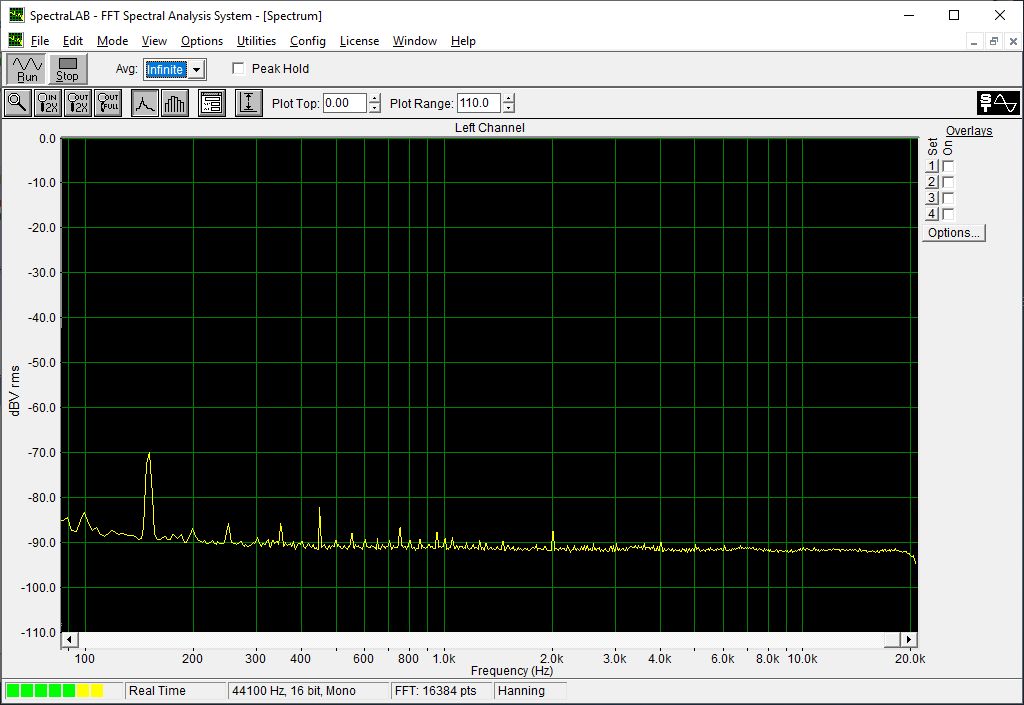1024x705 pixels.
Task: Click the horizontal scrollbar left arrow
Action: coord(69,640)
